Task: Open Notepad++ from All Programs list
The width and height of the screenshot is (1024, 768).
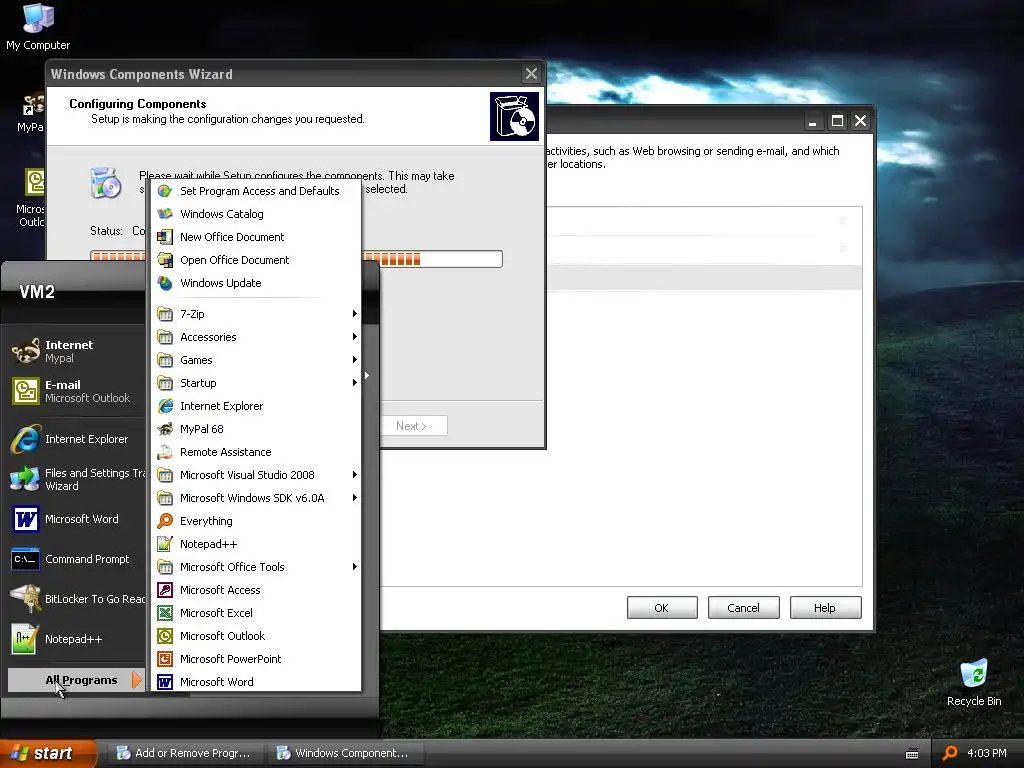Action: 256,543
